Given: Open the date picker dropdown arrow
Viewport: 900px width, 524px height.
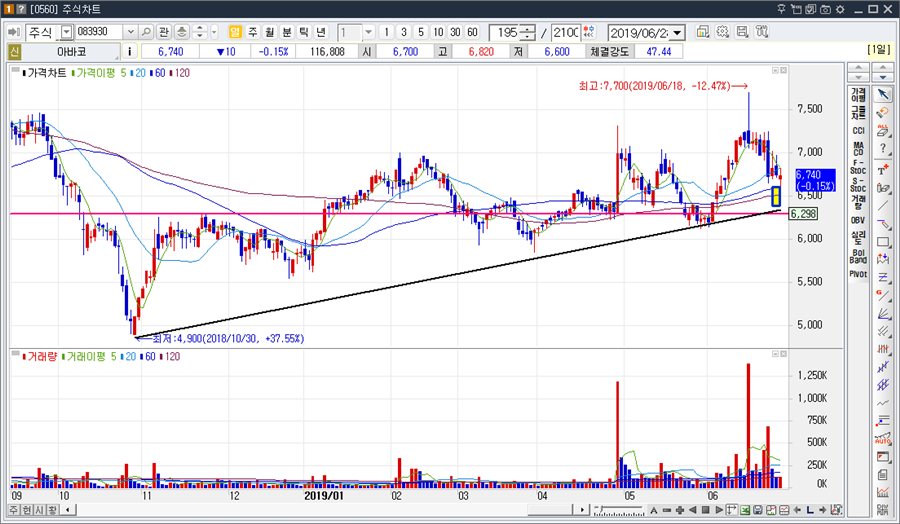Looking at the screenshot, I should coord(677,33).
